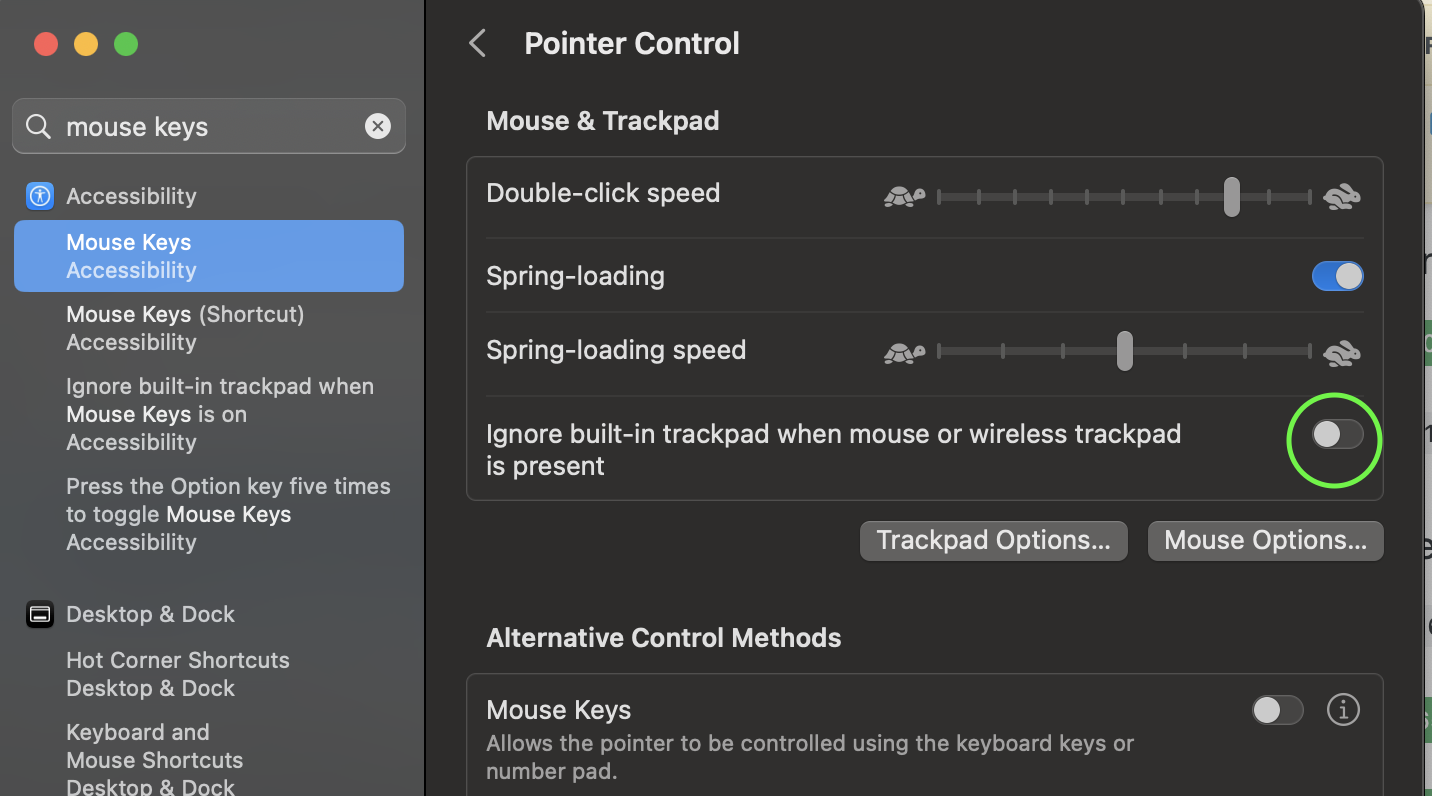Click the Accessibility icon in sidebar

[x=40, y=196]
